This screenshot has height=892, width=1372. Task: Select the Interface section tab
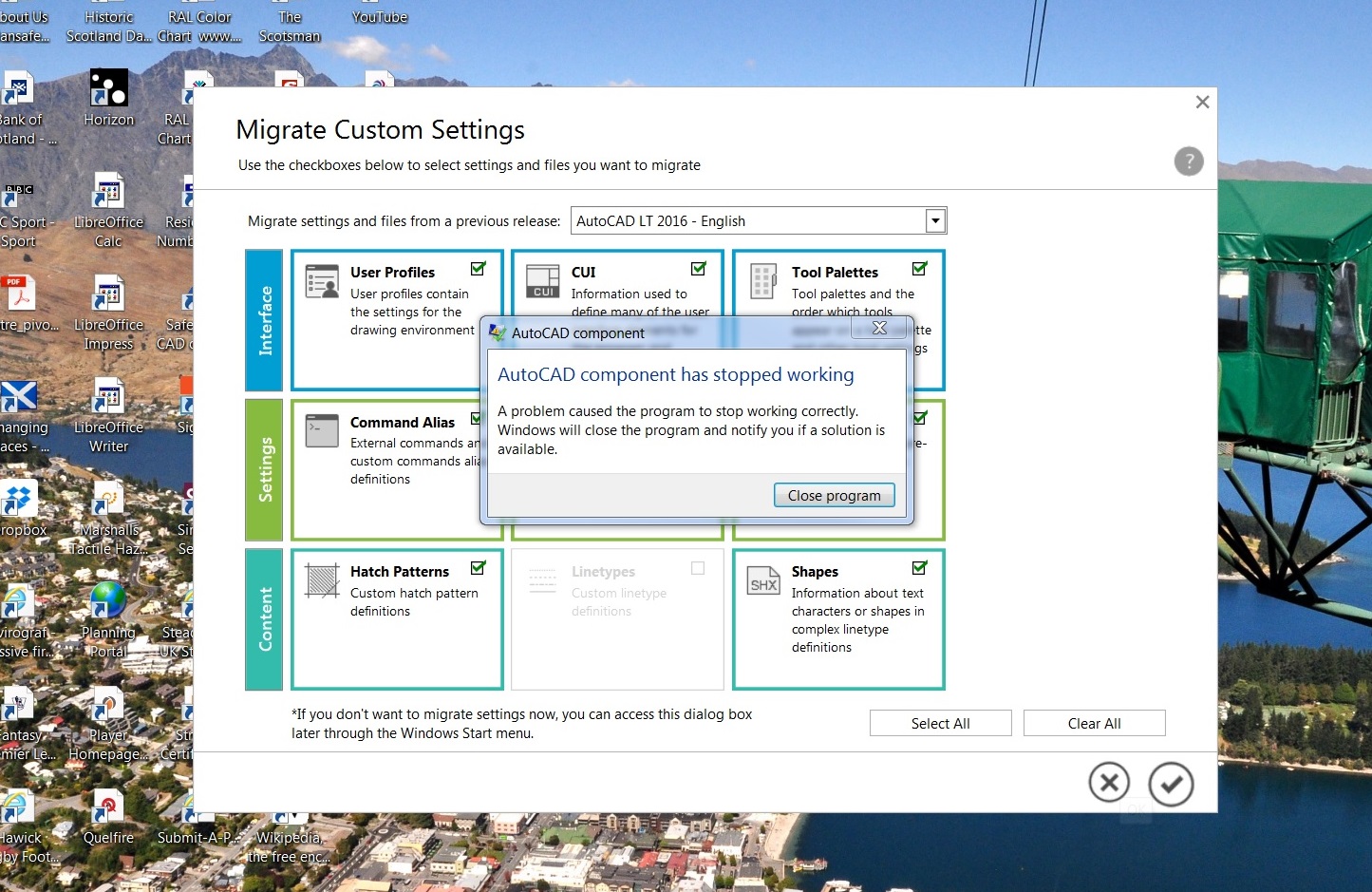click(x=263, y=320)
